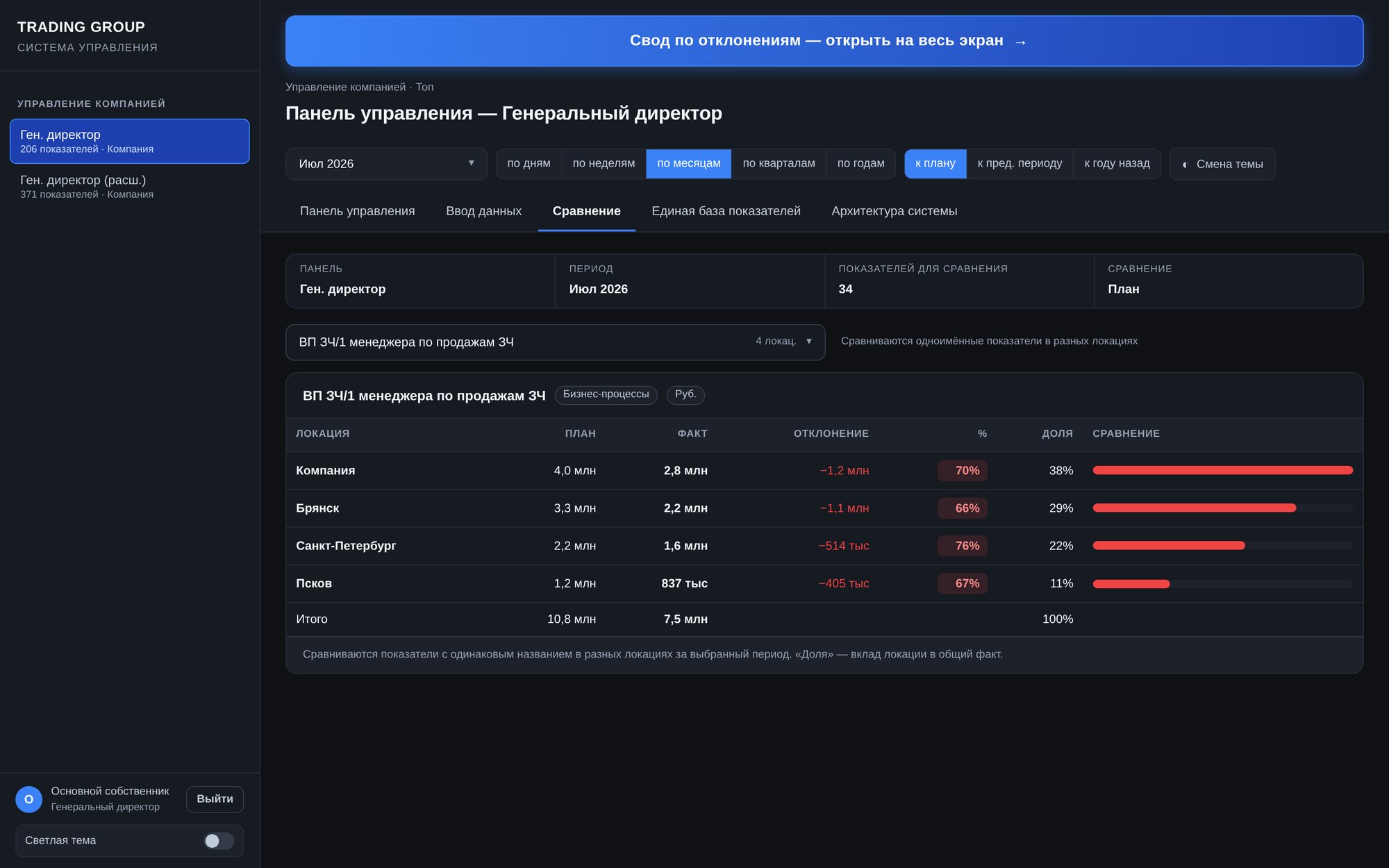Click the Санкт-Петербург comparison bar
This screenshot has height=868, width=1389.
point(1222,546)
